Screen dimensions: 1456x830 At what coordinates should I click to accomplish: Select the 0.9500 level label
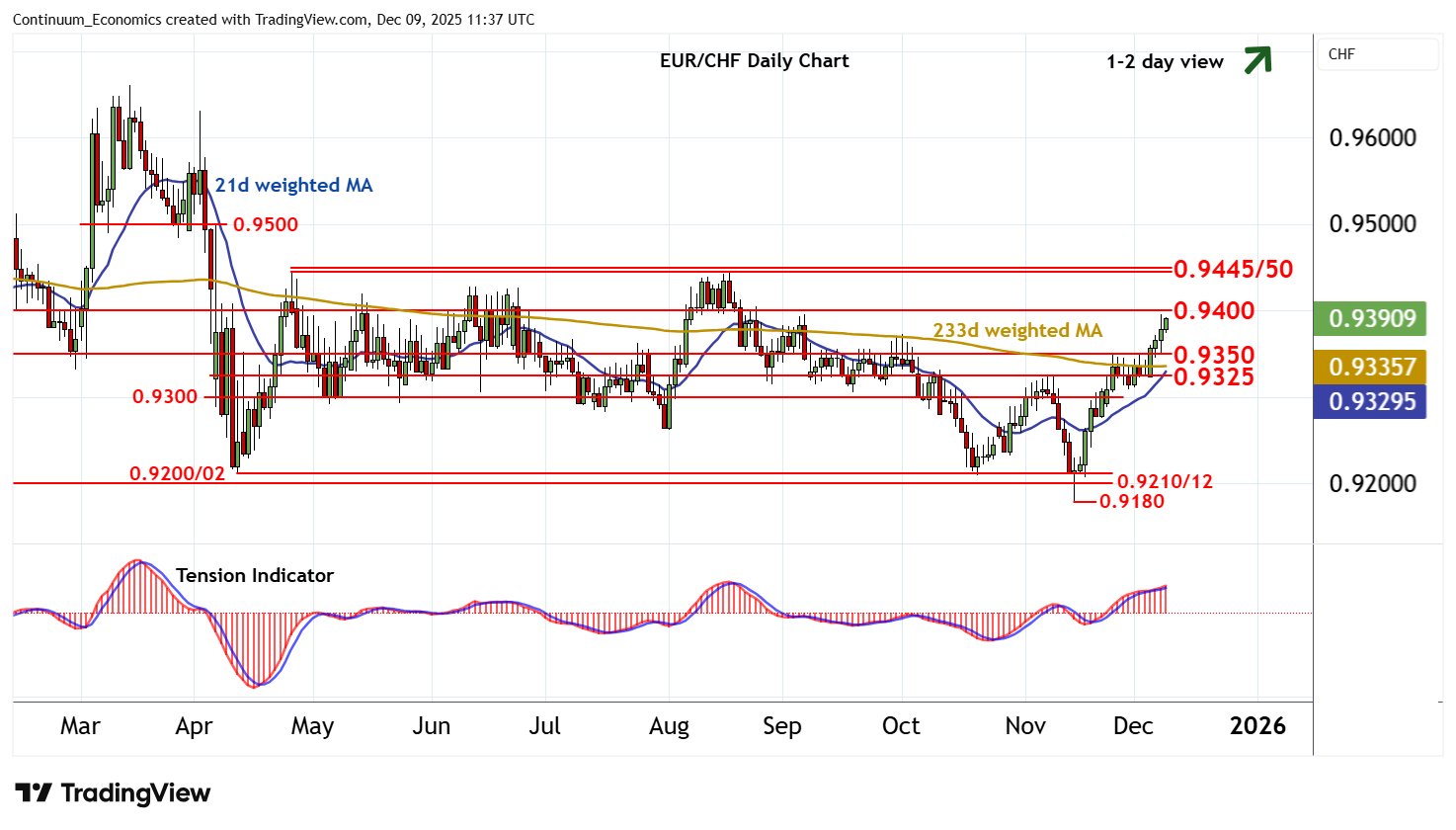266,224
